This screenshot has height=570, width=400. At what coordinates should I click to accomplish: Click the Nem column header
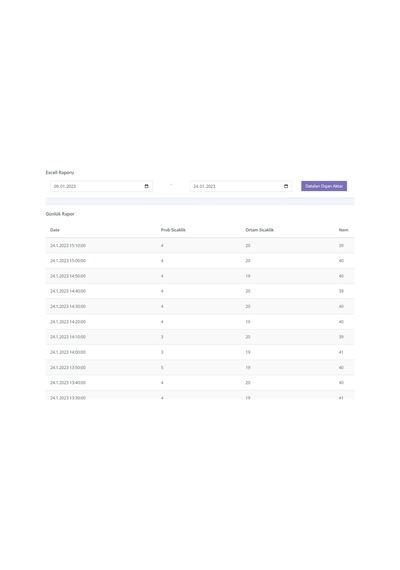[343, 230]
